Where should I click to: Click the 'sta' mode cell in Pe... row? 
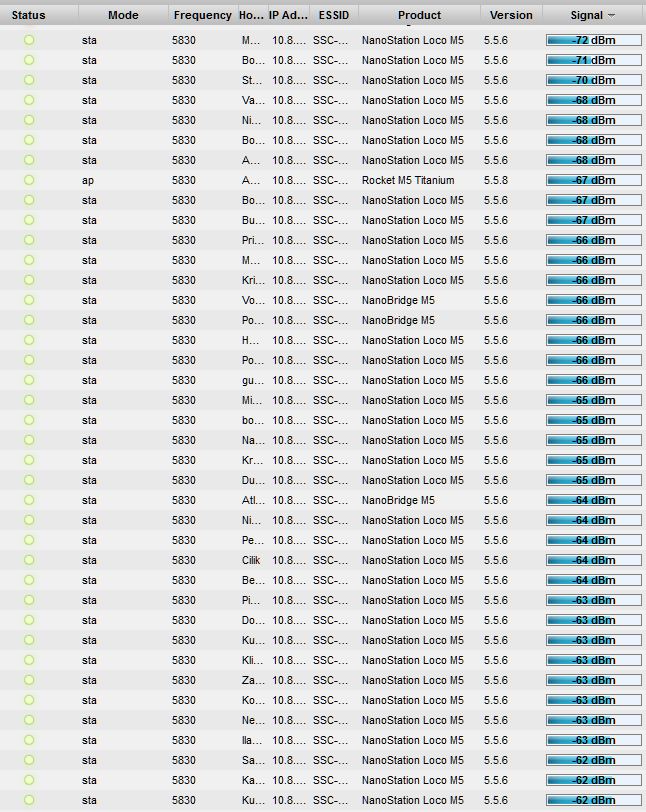tap(89, 540)
